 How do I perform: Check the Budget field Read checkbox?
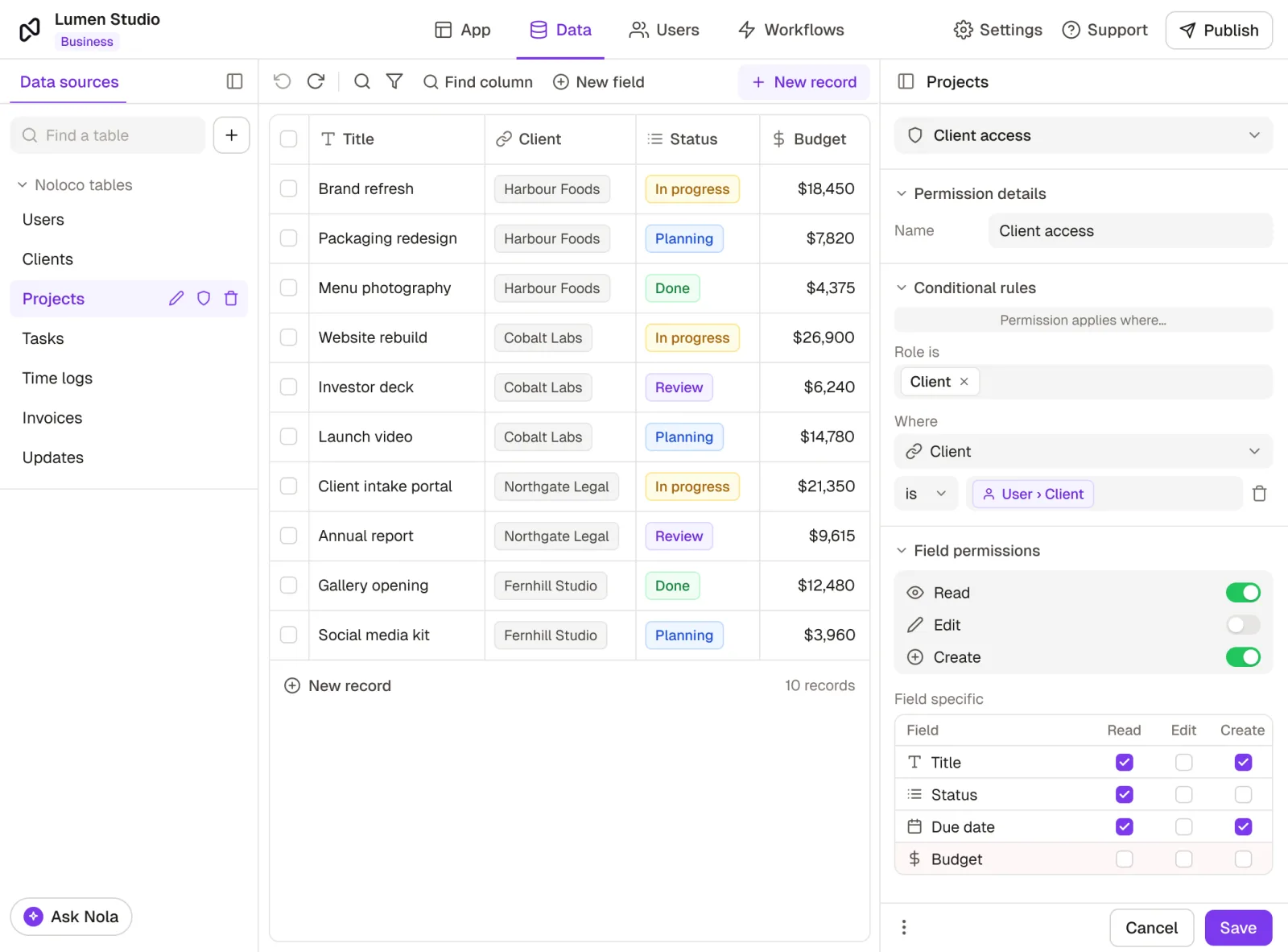pos(1125,859)
